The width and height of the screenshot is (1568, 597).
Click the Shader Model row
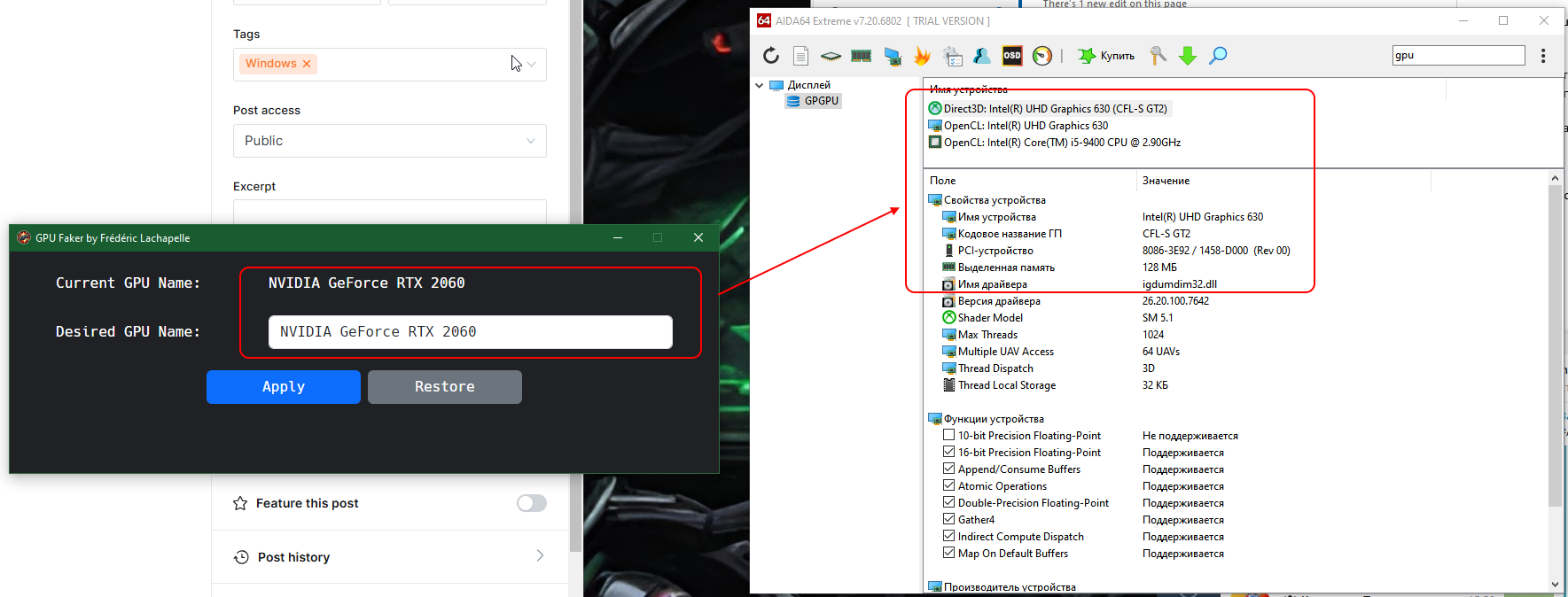pos(982,318)
